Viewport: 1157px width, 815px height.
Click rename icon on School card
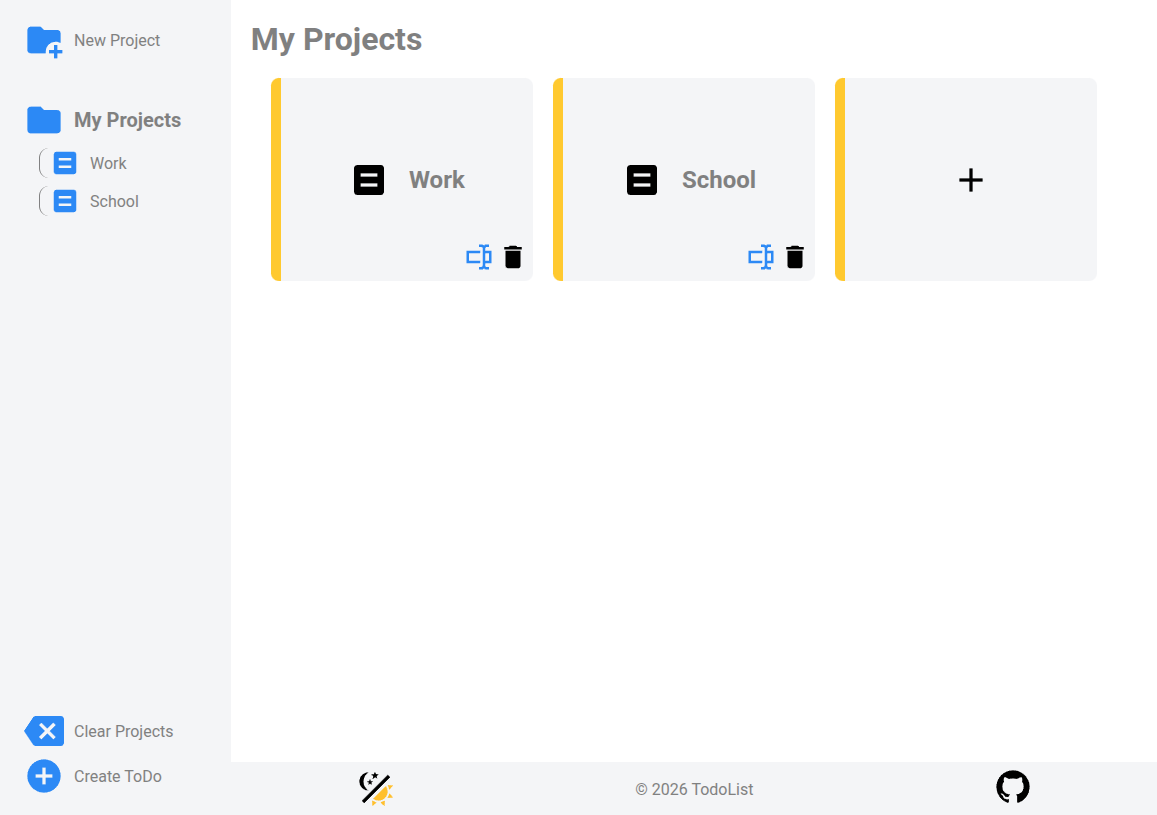761,257
